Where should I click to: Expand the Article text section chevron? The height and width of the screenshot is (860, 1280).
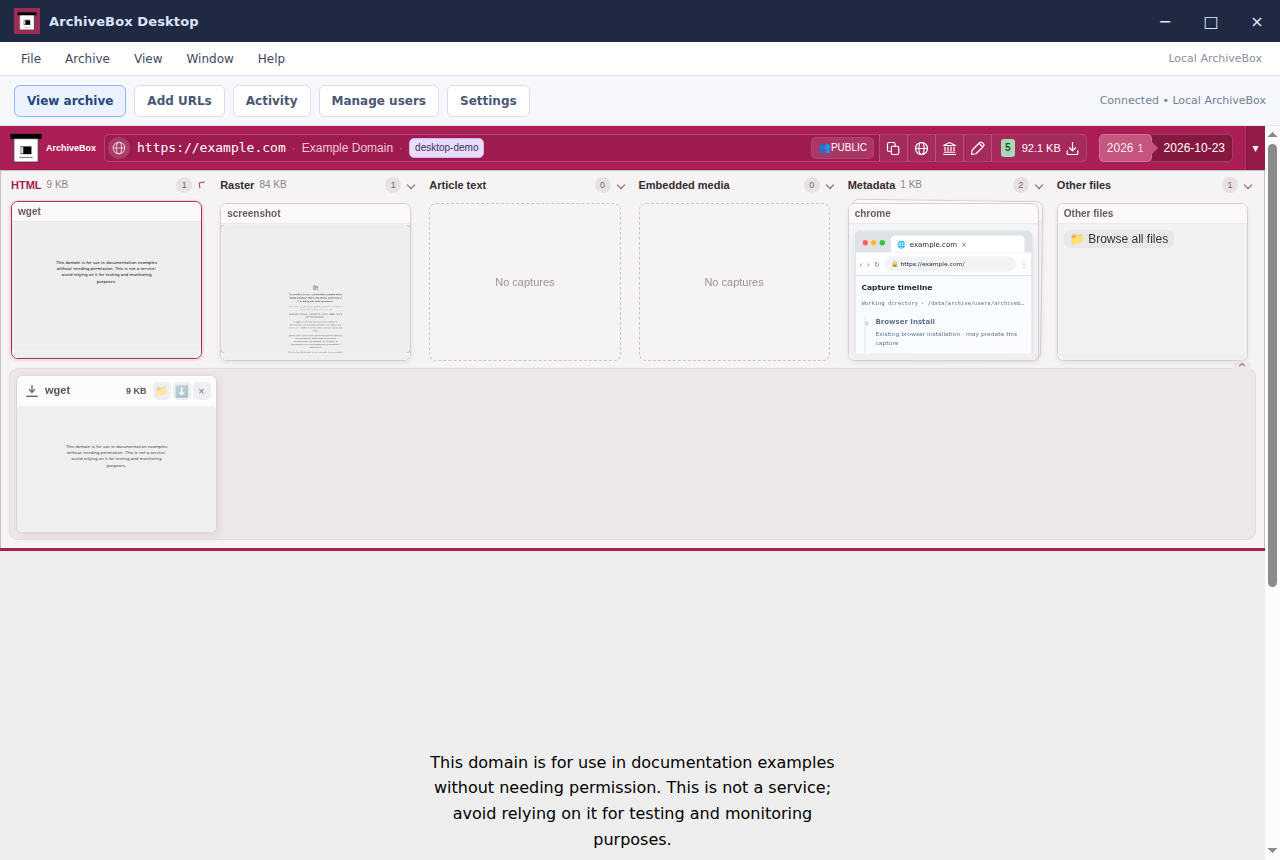pyautogui.click(x=621, y=186)
